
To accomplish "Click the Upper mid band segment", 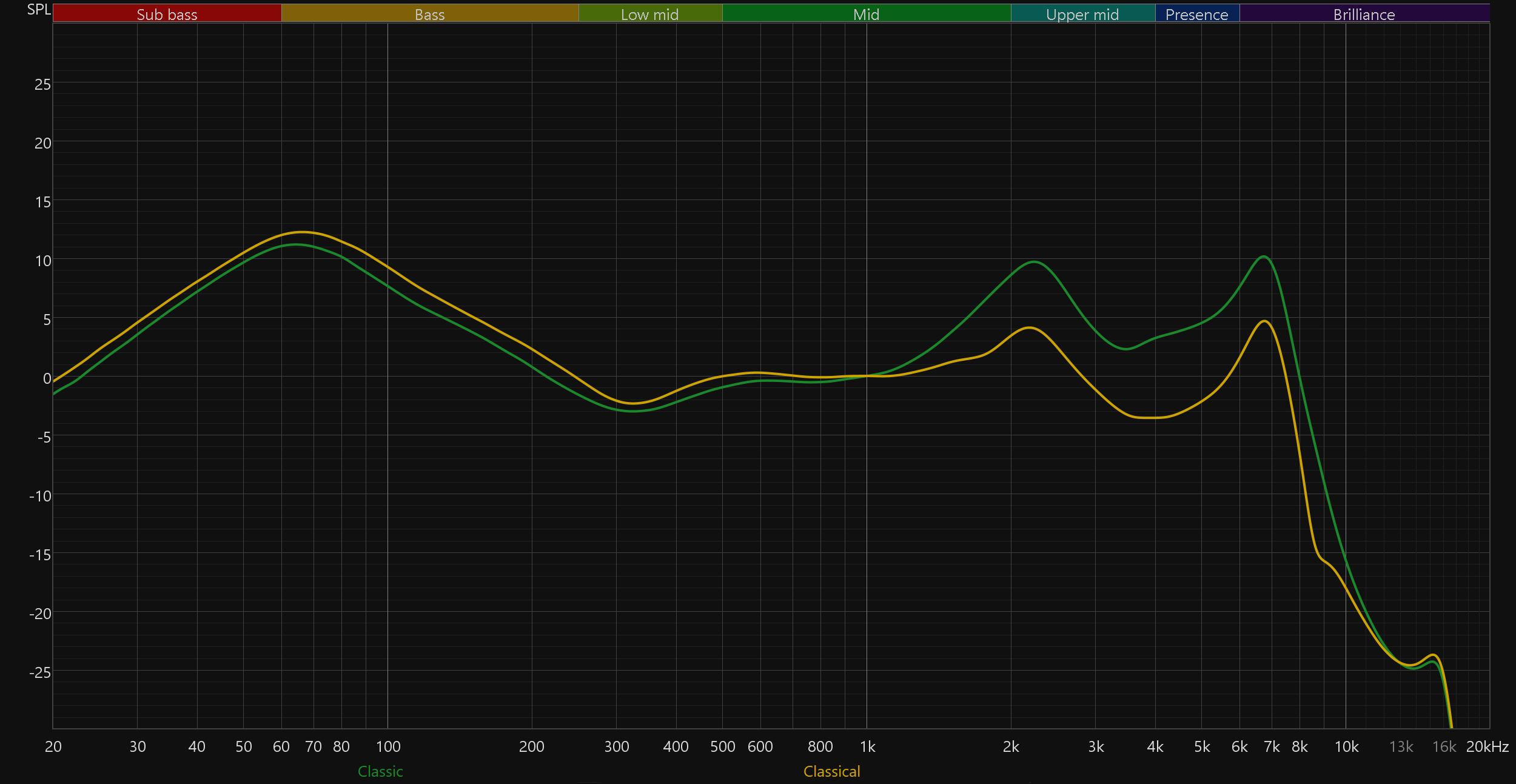I will [1082, 14].
